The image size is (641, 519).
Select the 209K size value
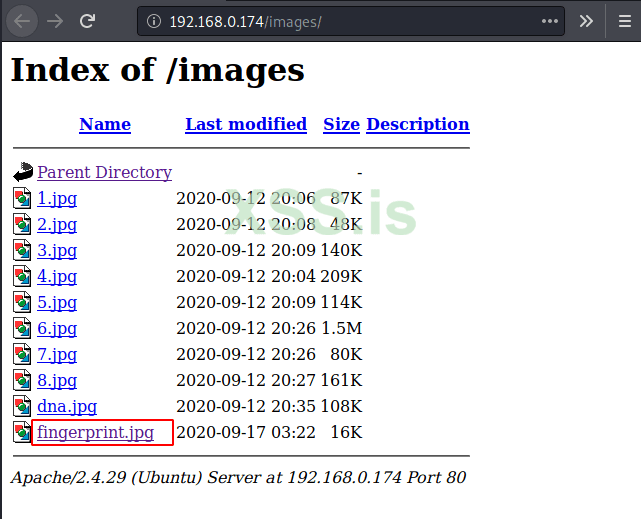341,276
